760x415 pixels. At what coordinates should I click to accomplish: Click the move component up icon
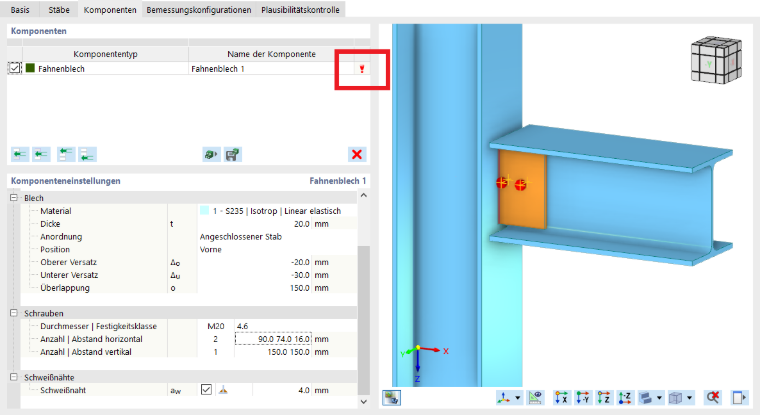point(66,155)
